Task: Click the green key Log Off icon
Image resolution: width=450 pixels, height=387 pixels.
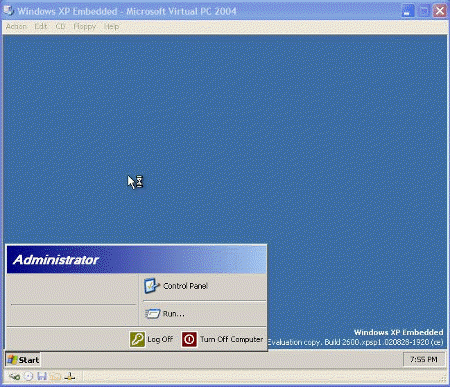Action: point(137,339)
